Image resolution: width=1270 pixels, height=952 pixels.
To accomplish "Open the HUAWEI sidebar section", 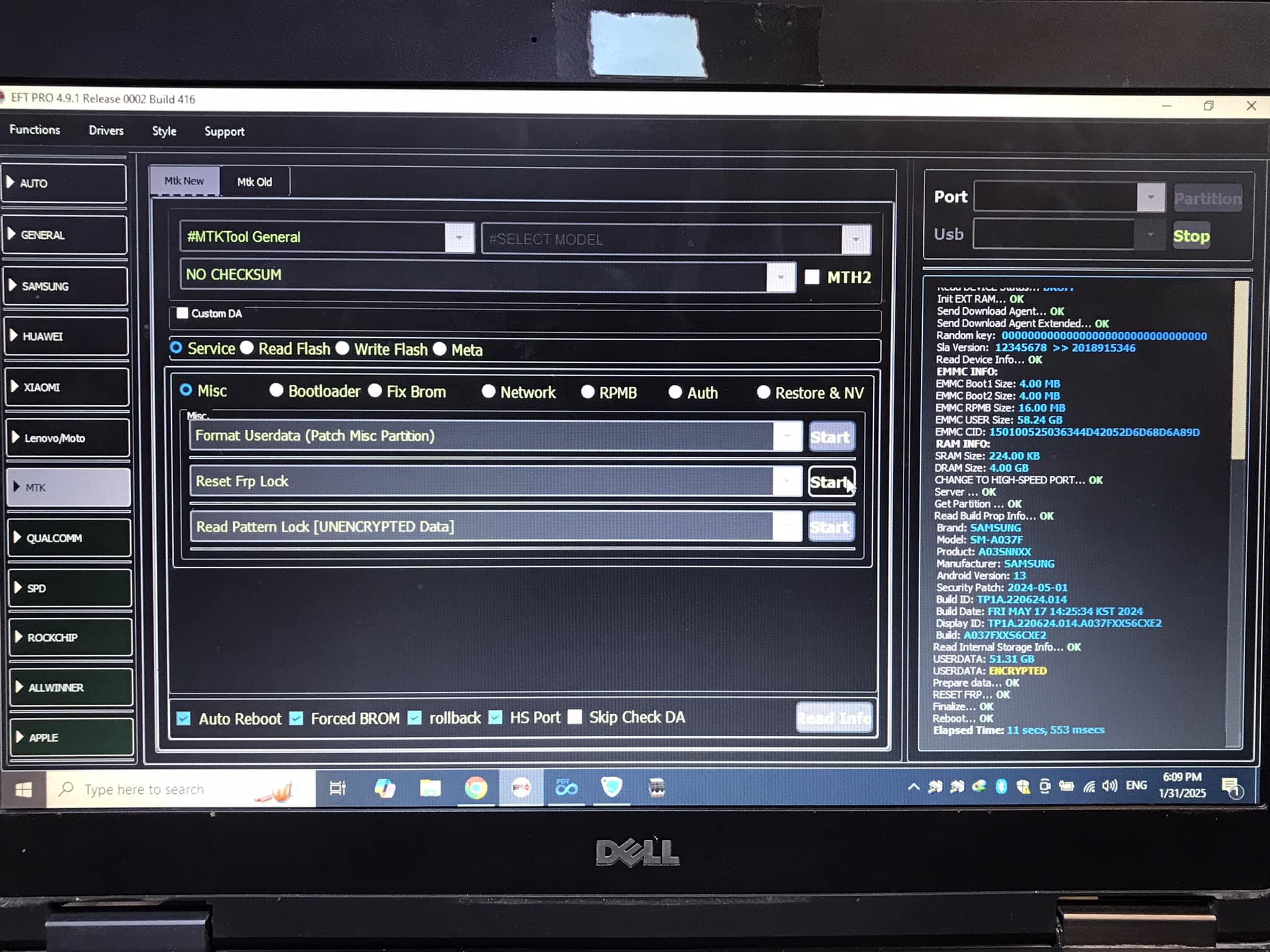I will [66, 337].
